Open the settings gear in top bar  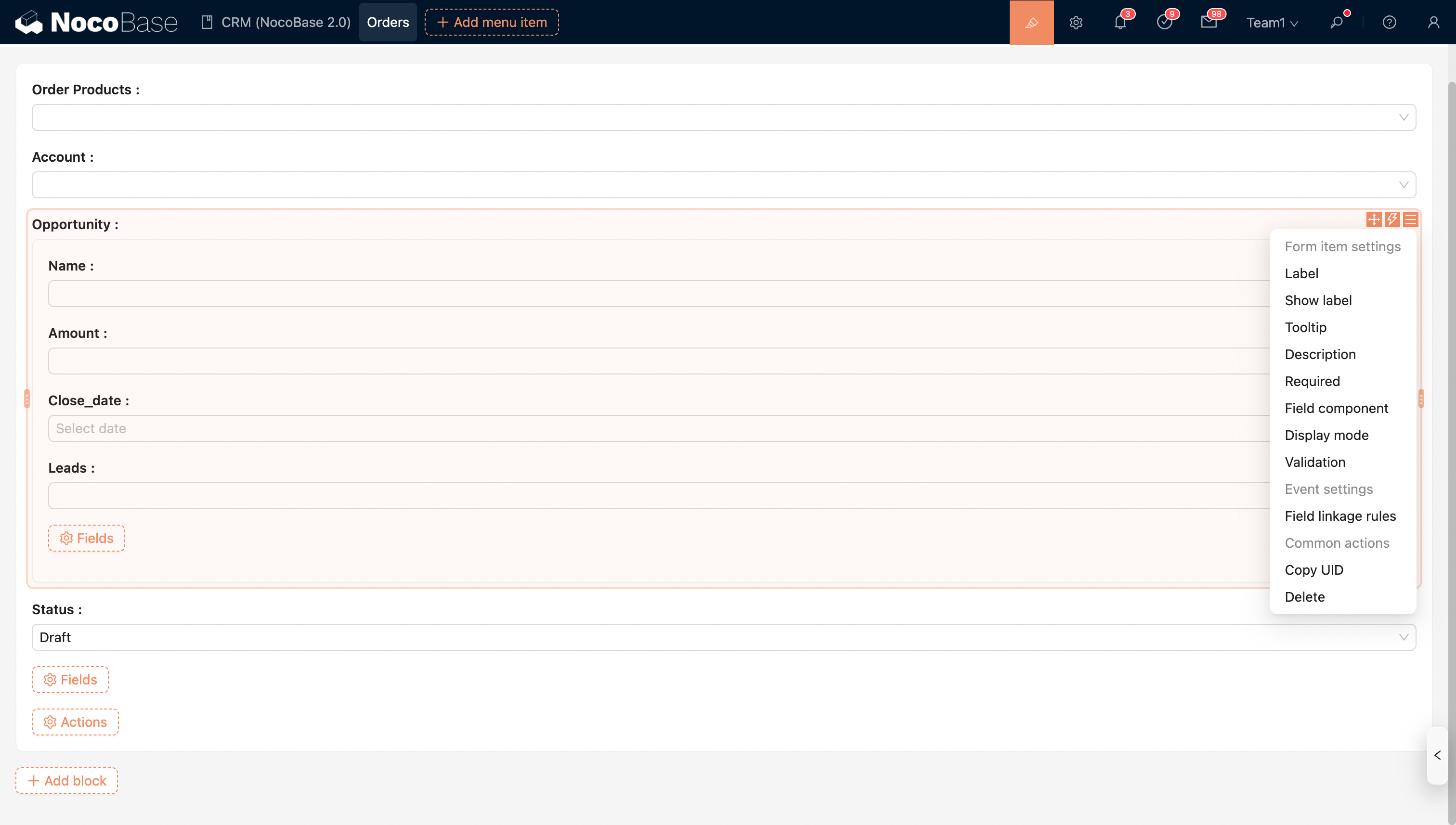(x=1076, y=22)
